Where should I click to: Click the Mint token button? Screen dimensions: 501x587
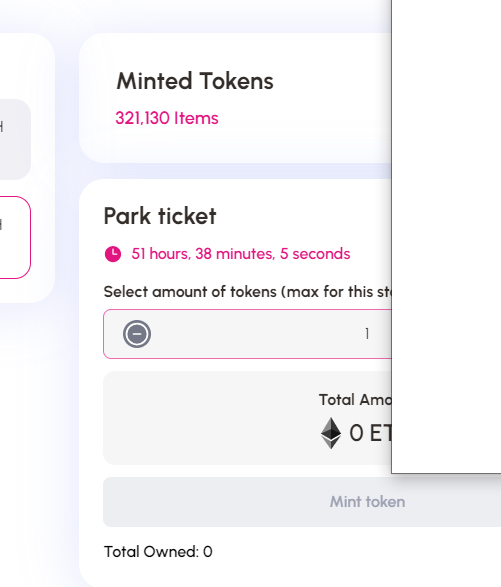[302, 502]
